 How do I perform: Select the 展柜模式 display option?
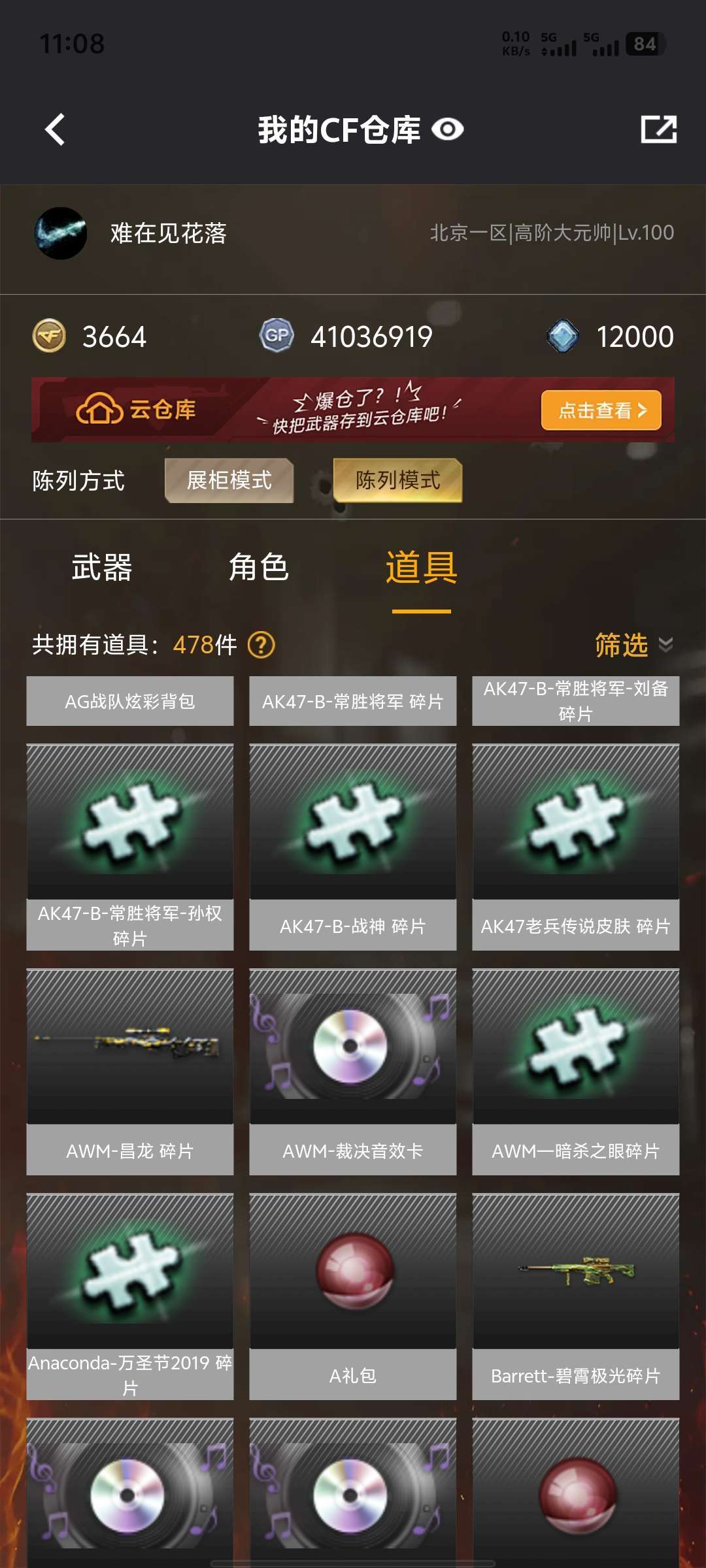click(x=229, y=481)
